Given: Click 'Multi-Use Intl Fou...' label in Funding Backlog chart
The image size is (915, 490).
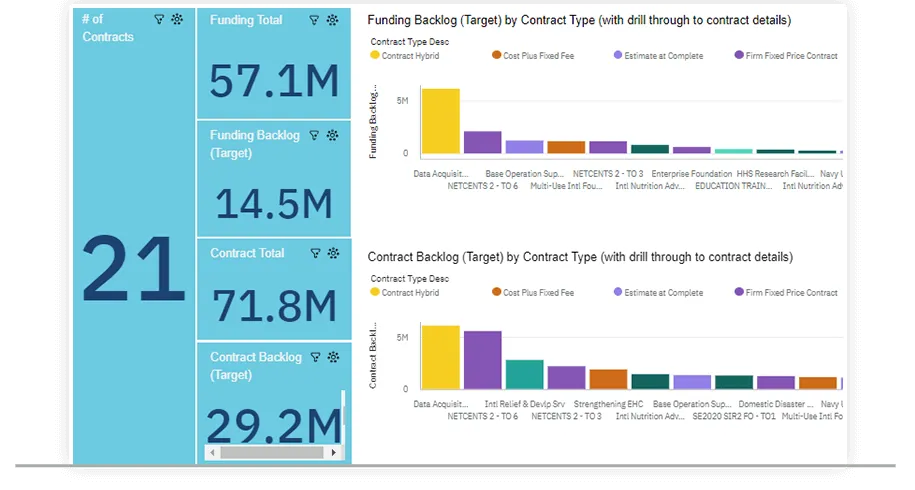Looking at the screenshot, I should [566, 186].
